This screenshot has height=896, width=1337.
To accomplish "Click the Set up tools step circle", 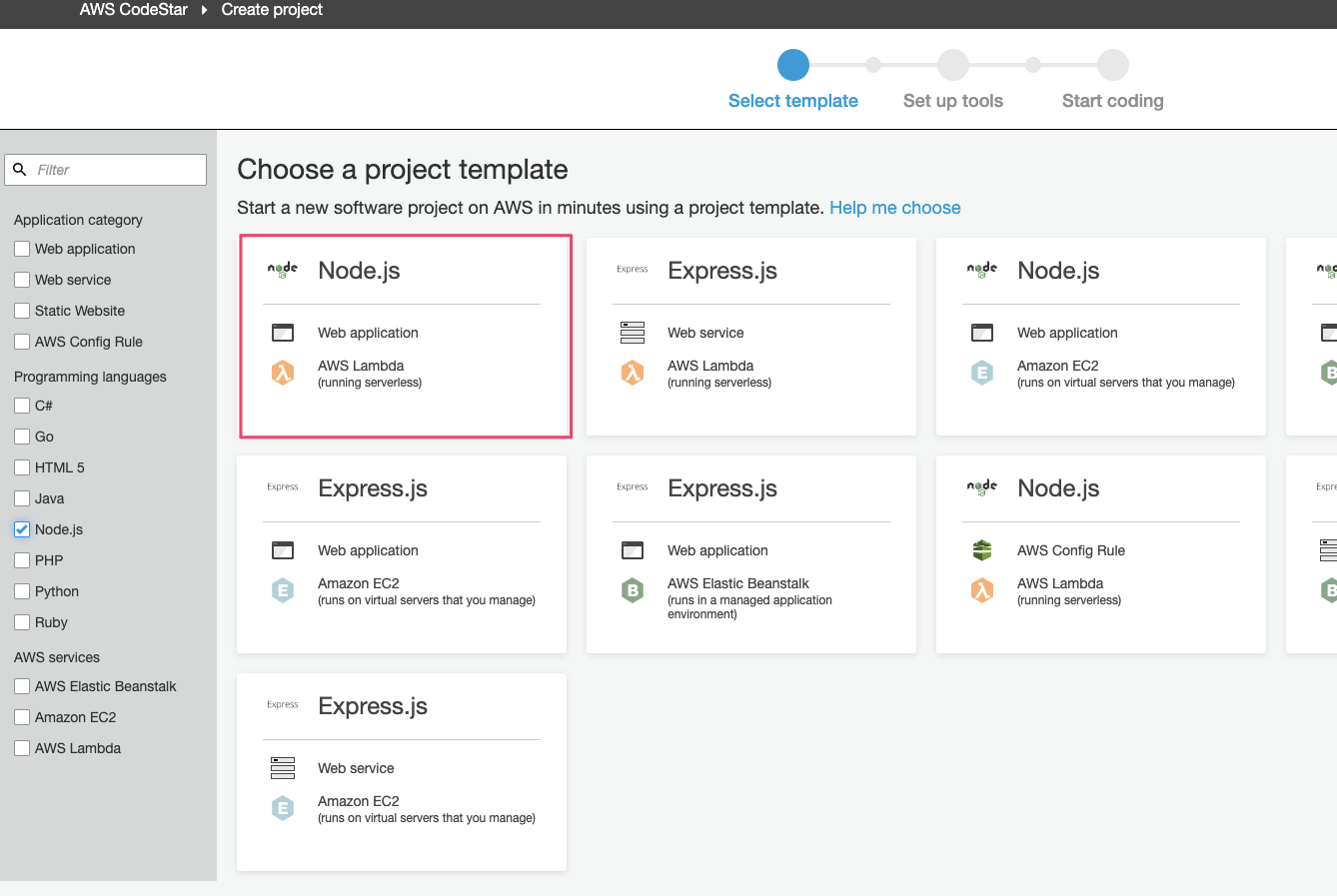I will coord(953,65).
